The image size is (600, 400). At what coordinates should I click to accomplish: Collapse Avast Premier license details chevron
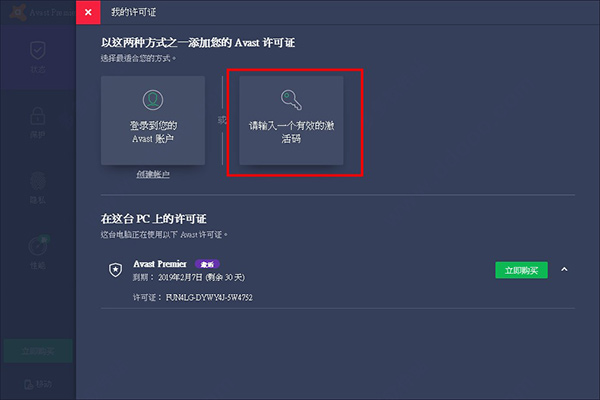pyautogui.click(x=564, y=269)
